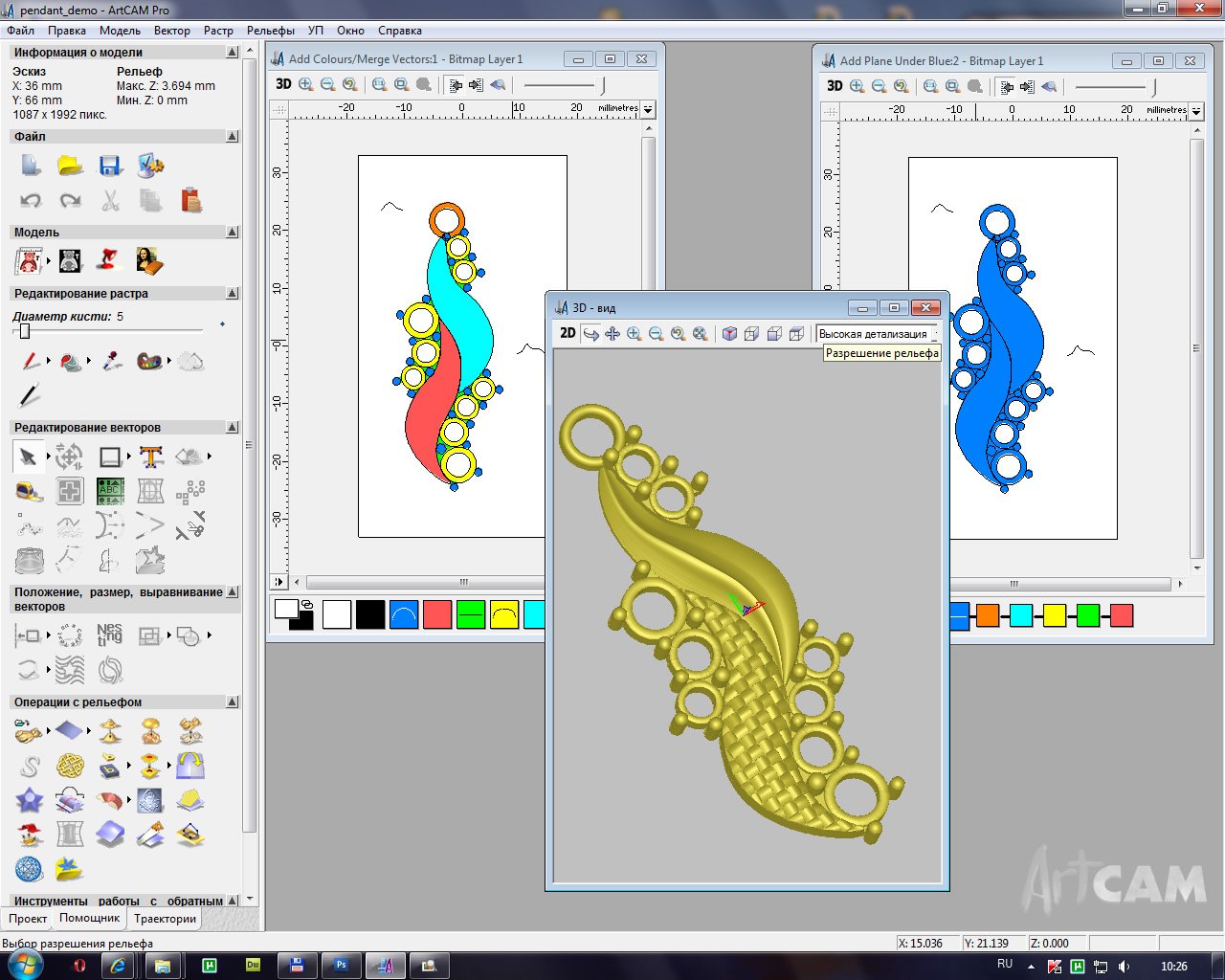1225x980 pixels.
Task: Pick the red colour swatch in left palette
Action: 437,614
